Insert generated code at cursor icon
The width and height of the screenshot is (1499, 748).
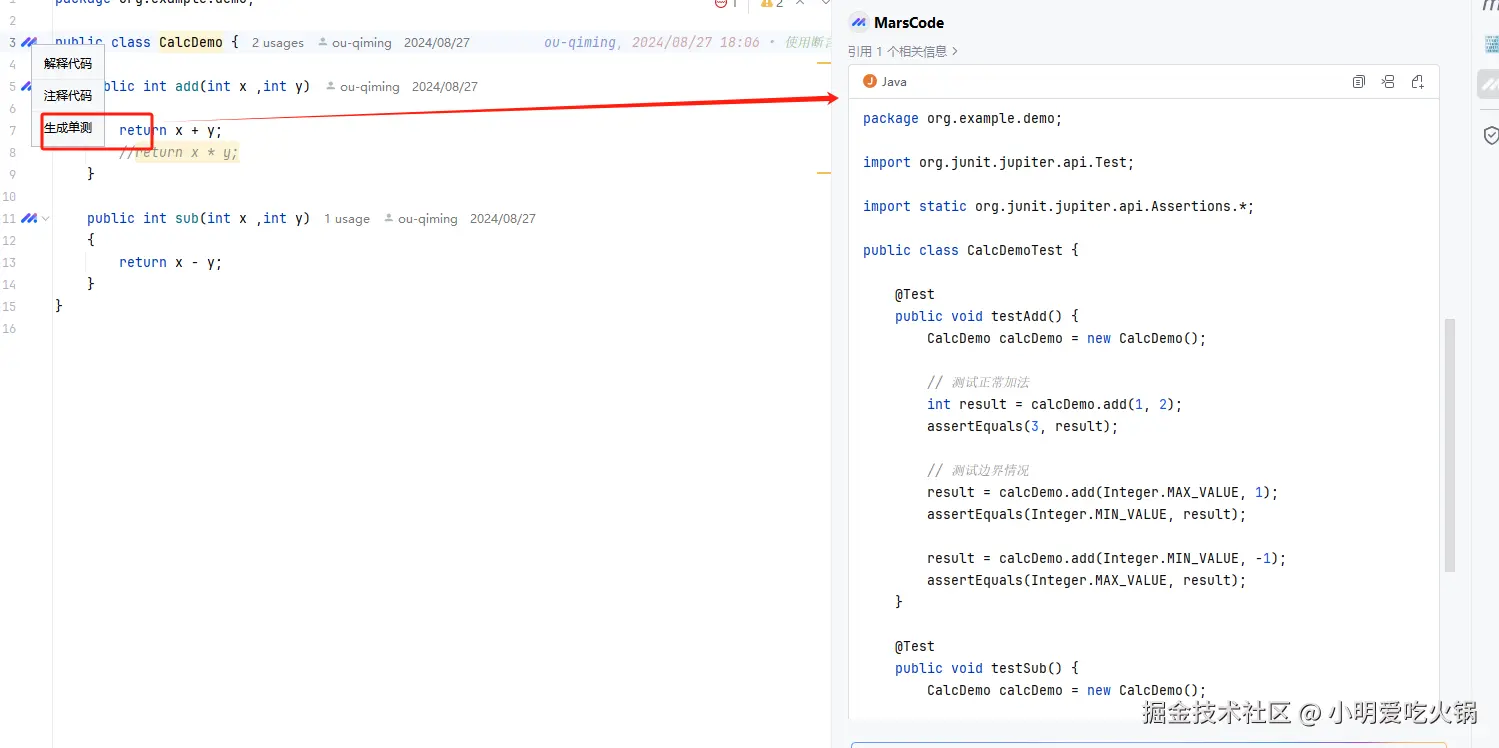coord(1388,82)
